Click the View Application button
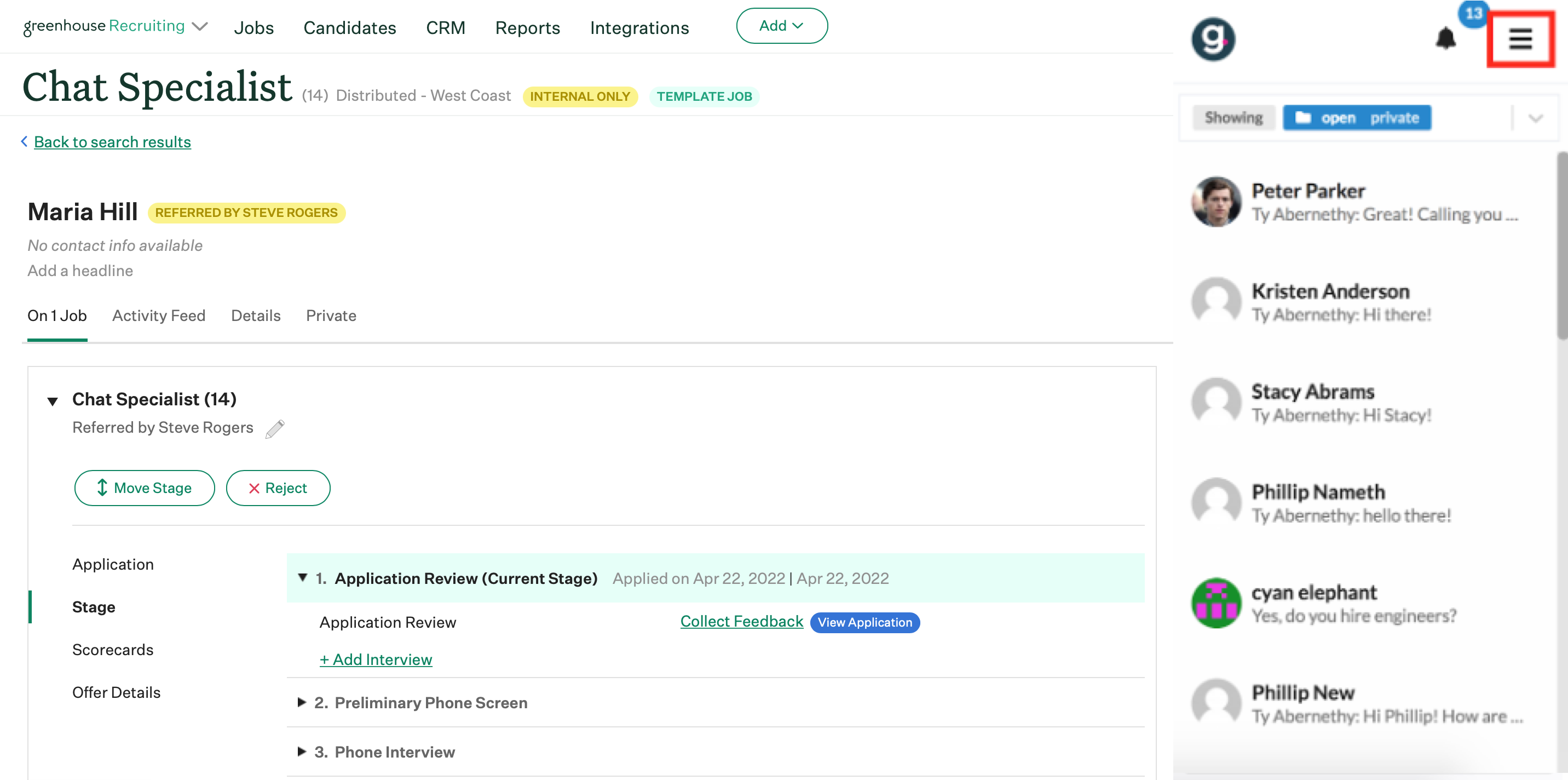This screenshot has height=780, width=1568. 864,622
